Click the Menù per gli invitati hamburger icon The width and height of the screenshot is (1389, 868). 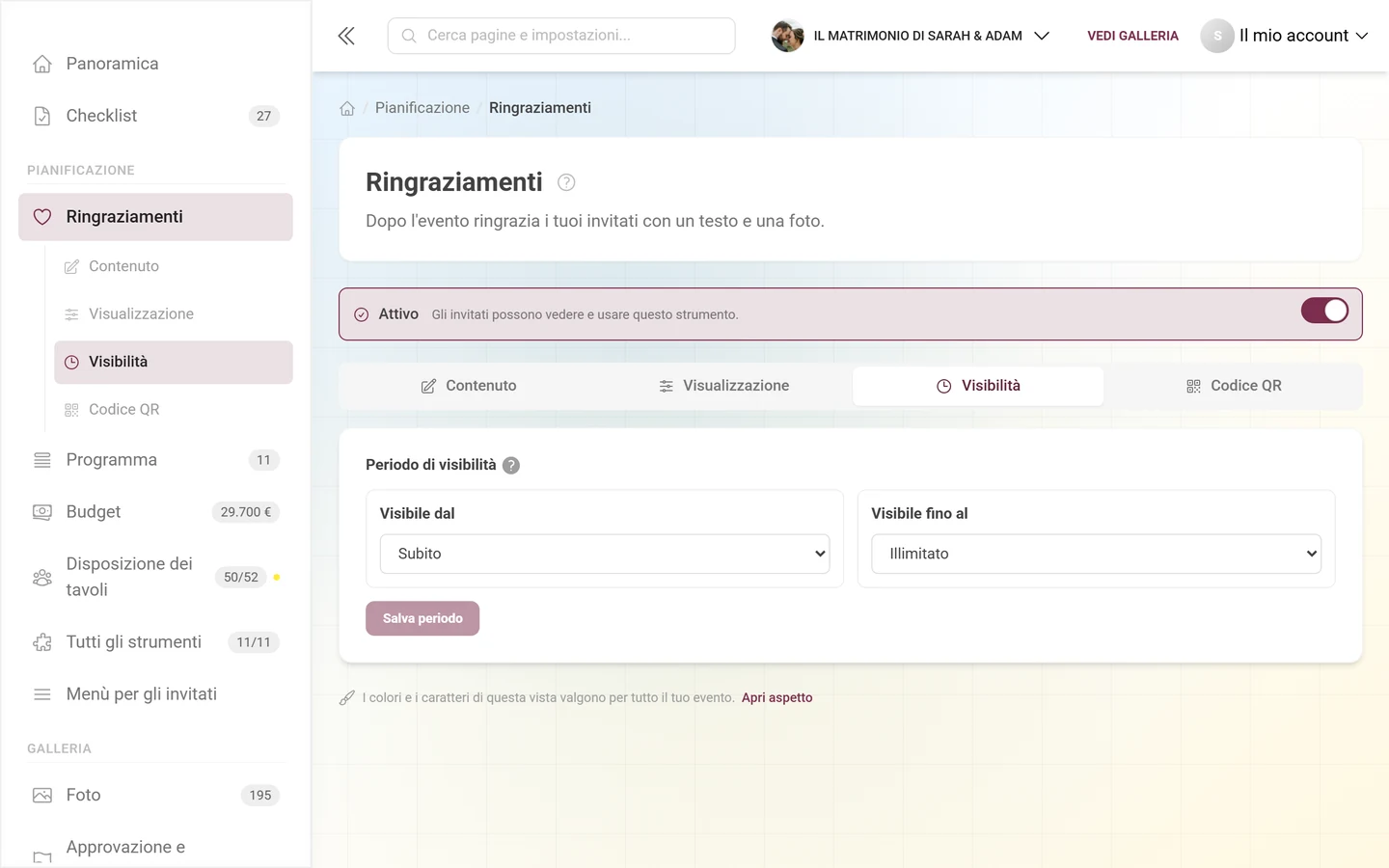point(42,694)
